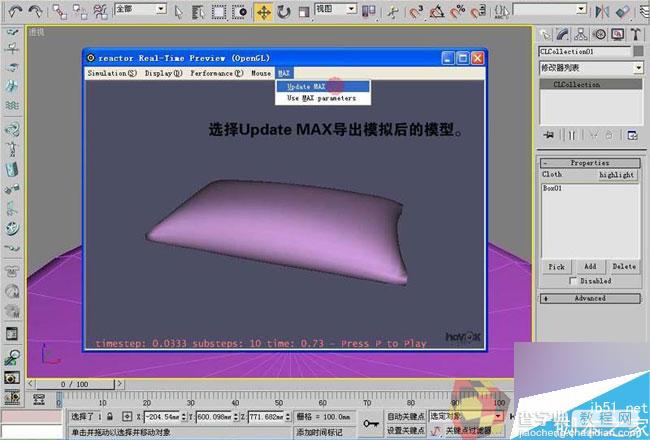Image resolution: width=650 pixels, height=440 pixels.
Task: Activate the Select Object arrow tool
Action: tap(179, 12)
